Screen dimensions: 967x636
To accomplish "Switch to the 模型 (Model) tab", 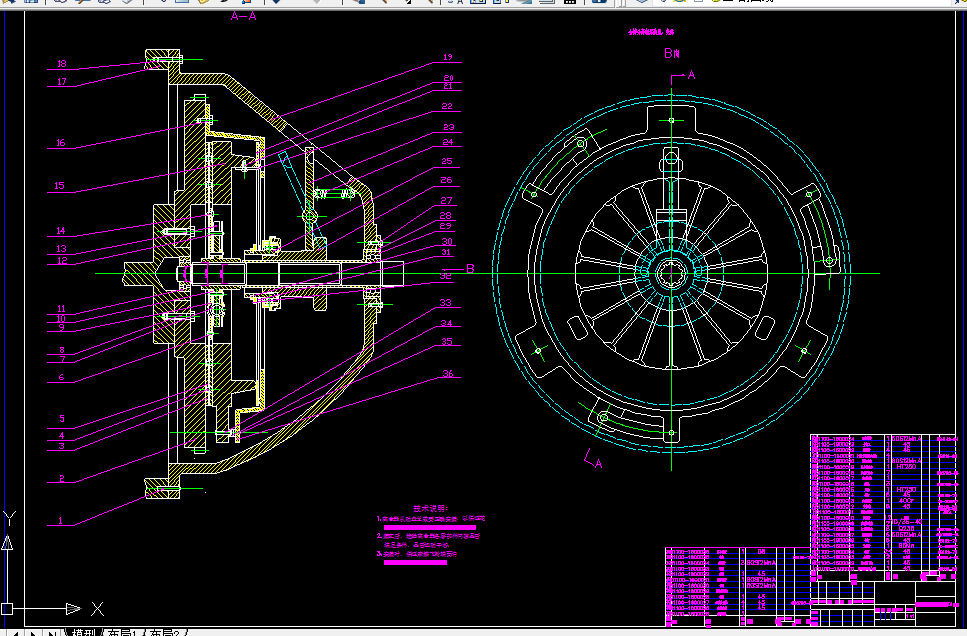I will (83, 632).
